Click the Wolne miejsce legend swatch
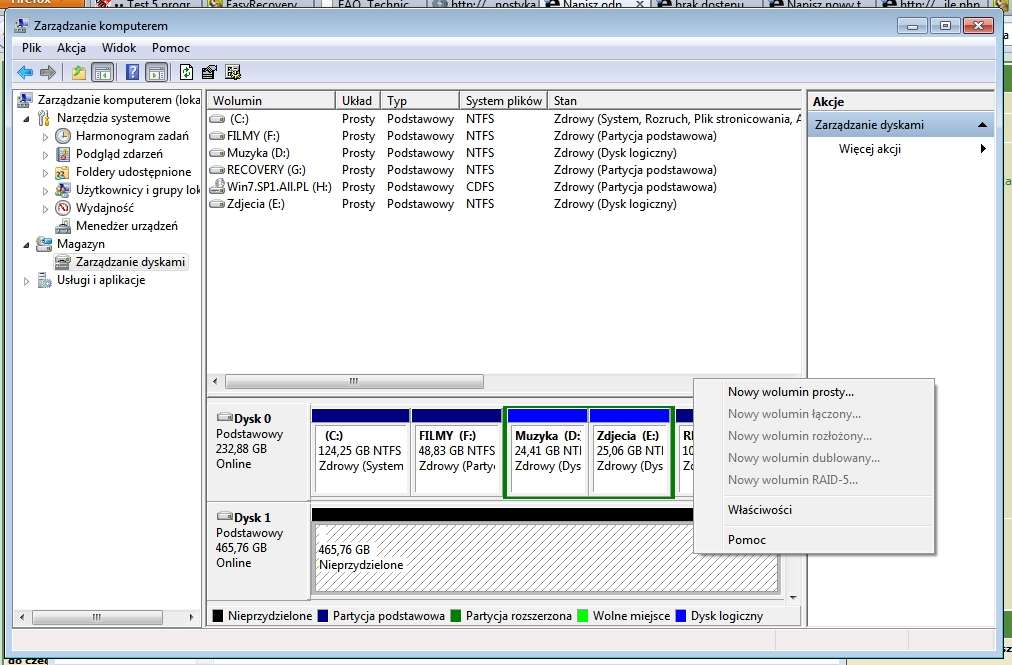The image size is (1012, 665). (583, 616)
